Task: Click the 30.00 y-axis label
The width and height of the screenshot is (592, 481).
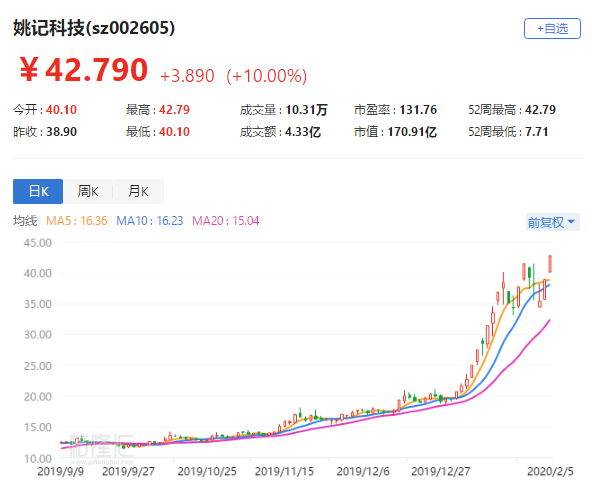Action: pos(38,335)
